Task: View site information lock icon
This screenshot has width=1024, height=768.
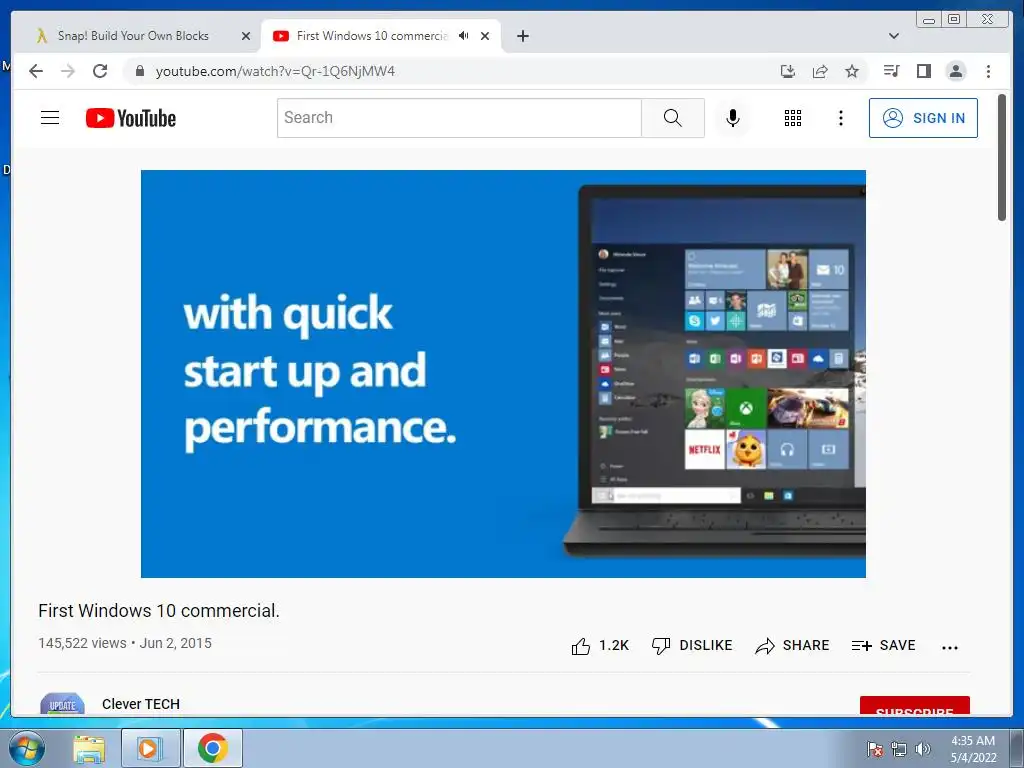Action: tap(139, 71)
